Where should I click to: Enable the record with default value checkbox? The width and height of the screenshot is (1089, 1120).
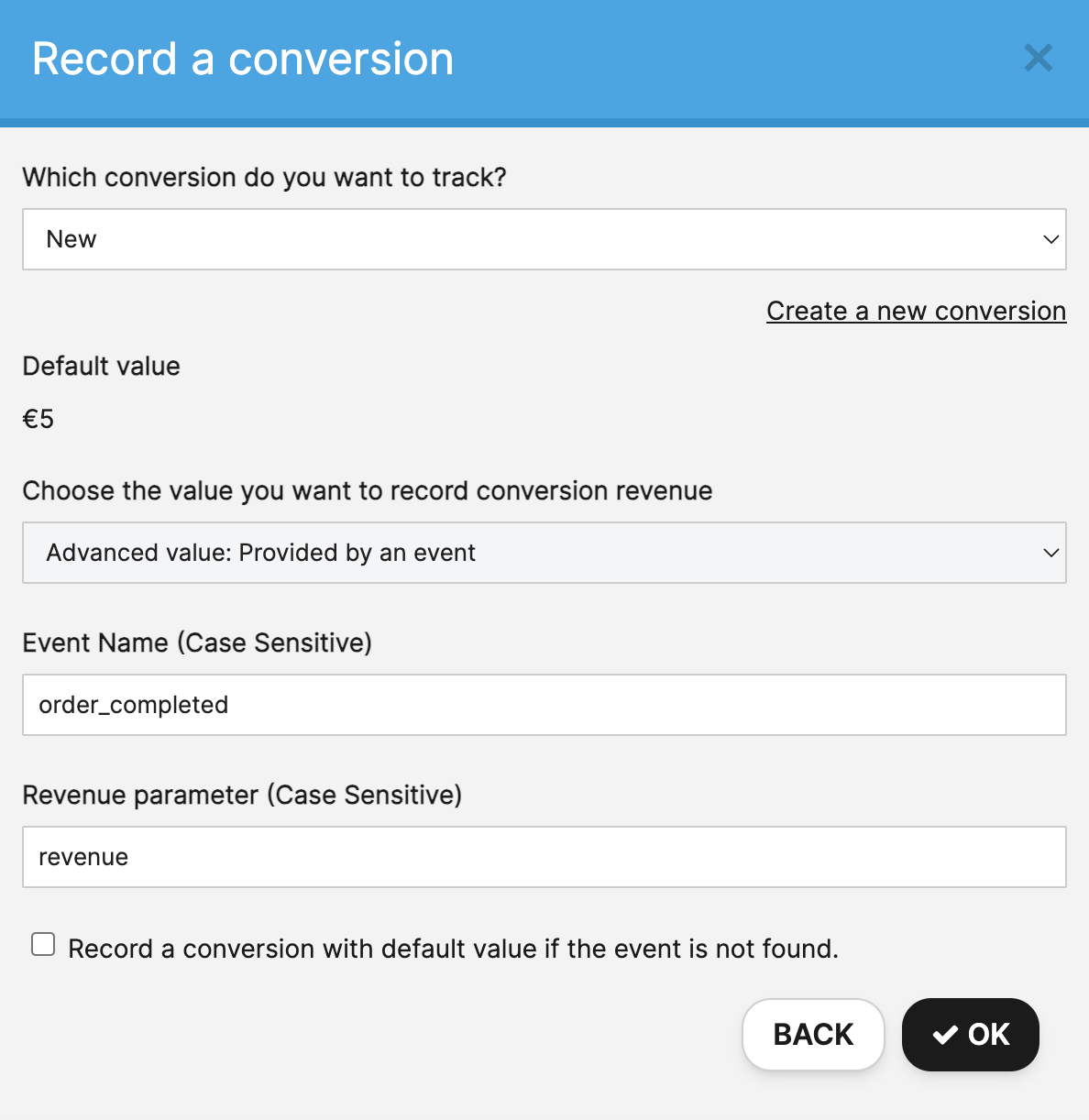pos(43,944)
